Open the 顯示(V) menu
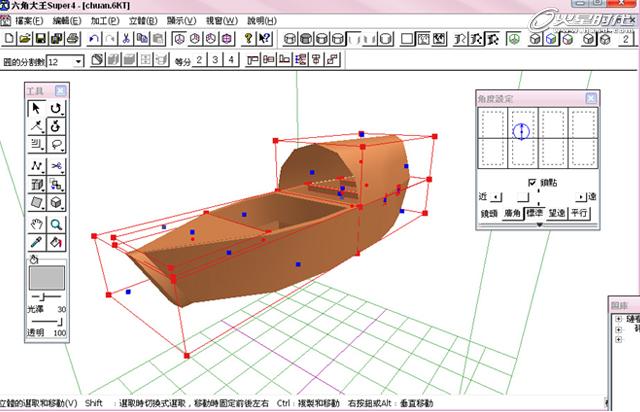 point(182,20)
